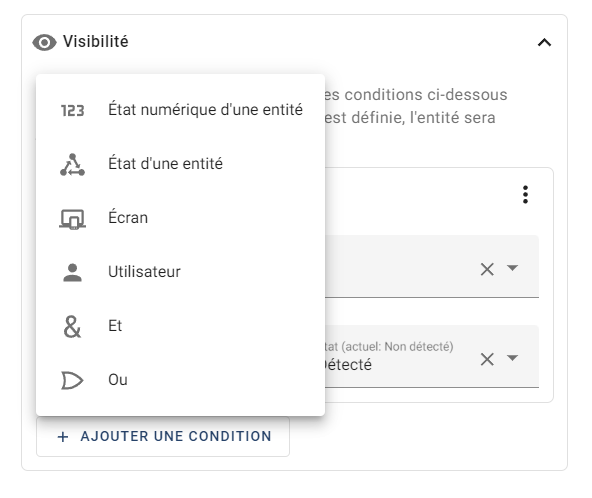The height and width of the screenshot is (498, 592).
Task: Open the state selector dropdown arrow
Action: (512, 358)
